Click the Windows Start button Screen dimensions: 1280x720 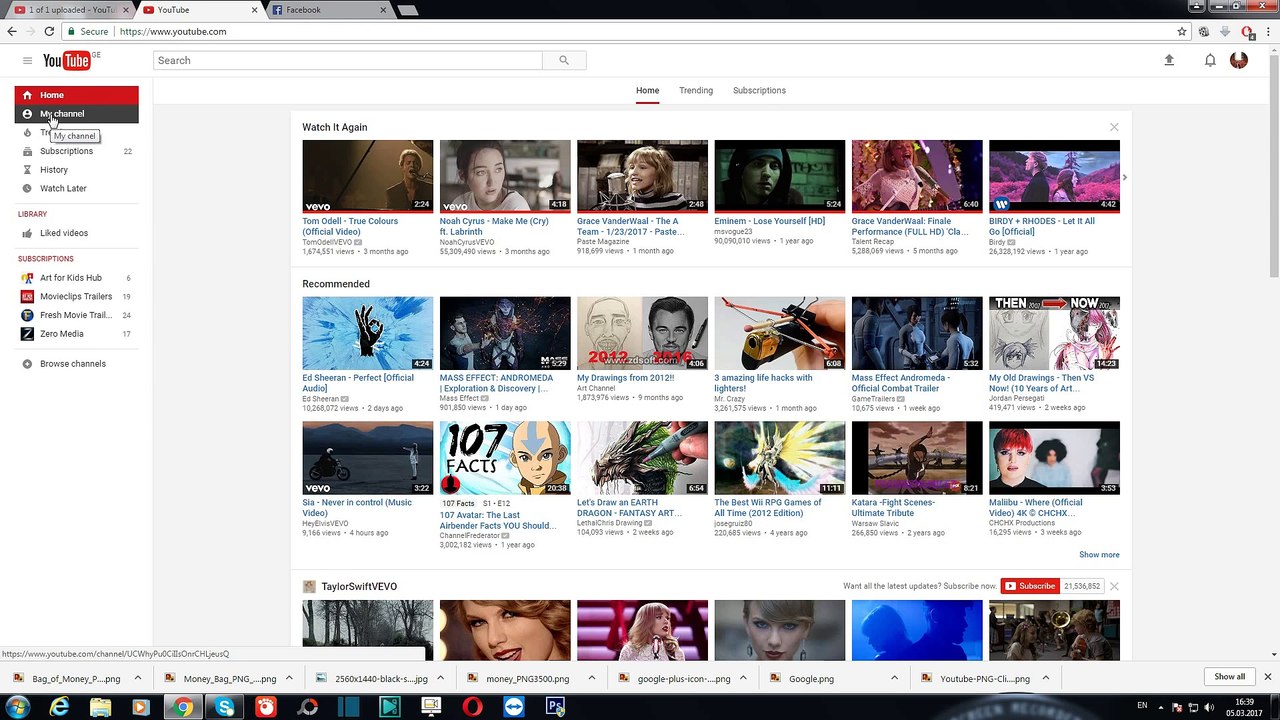(x=18, y=707)
